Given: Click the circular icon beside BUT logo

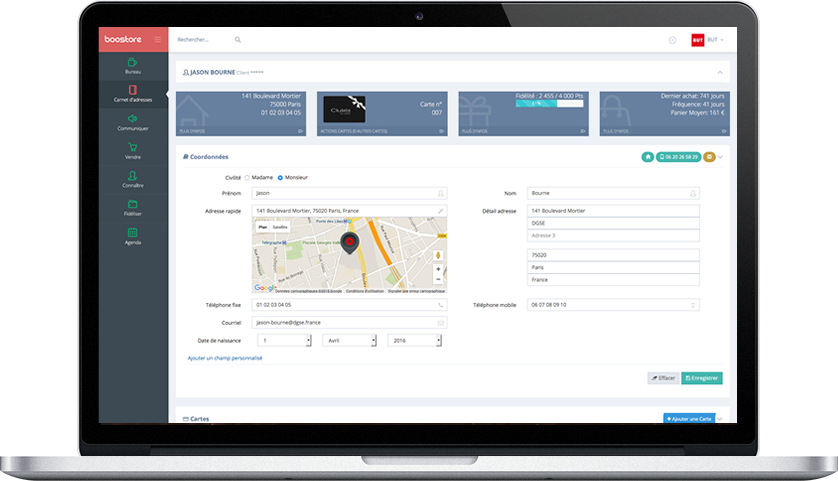Looking at the screenshot, I should (672, 40).
